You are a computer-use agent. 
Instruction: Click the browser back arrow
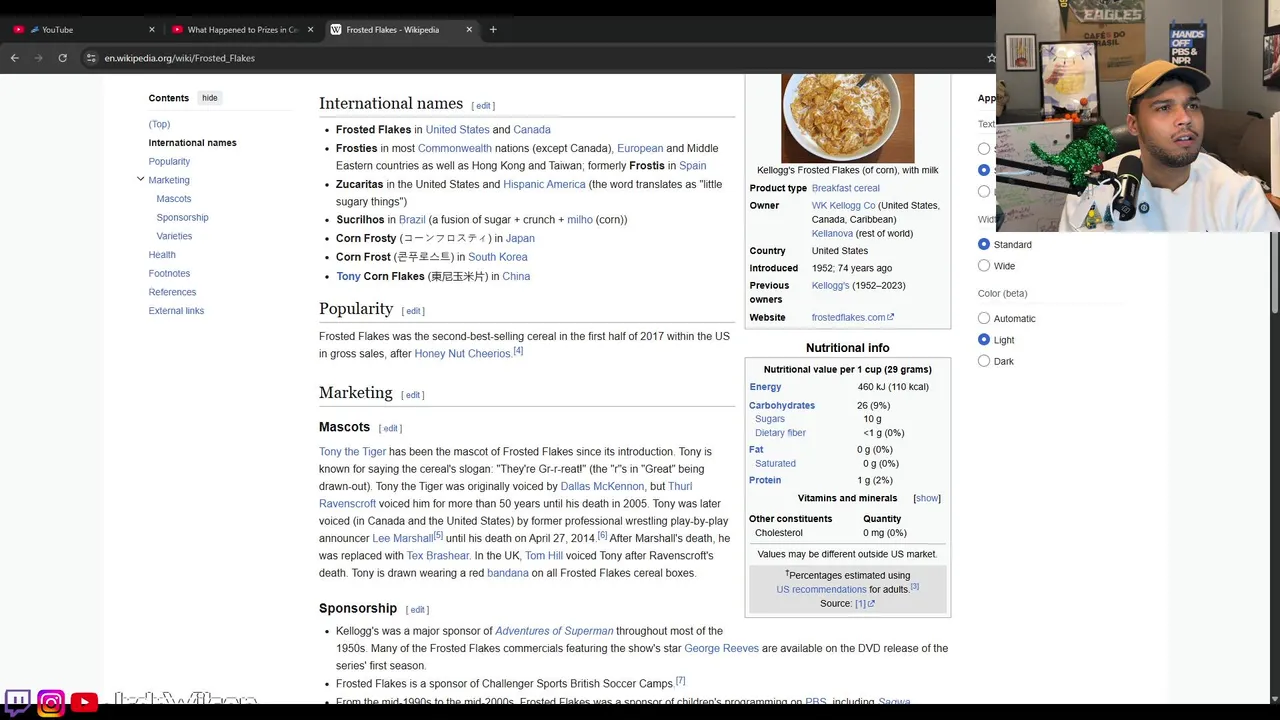point(15,58)
